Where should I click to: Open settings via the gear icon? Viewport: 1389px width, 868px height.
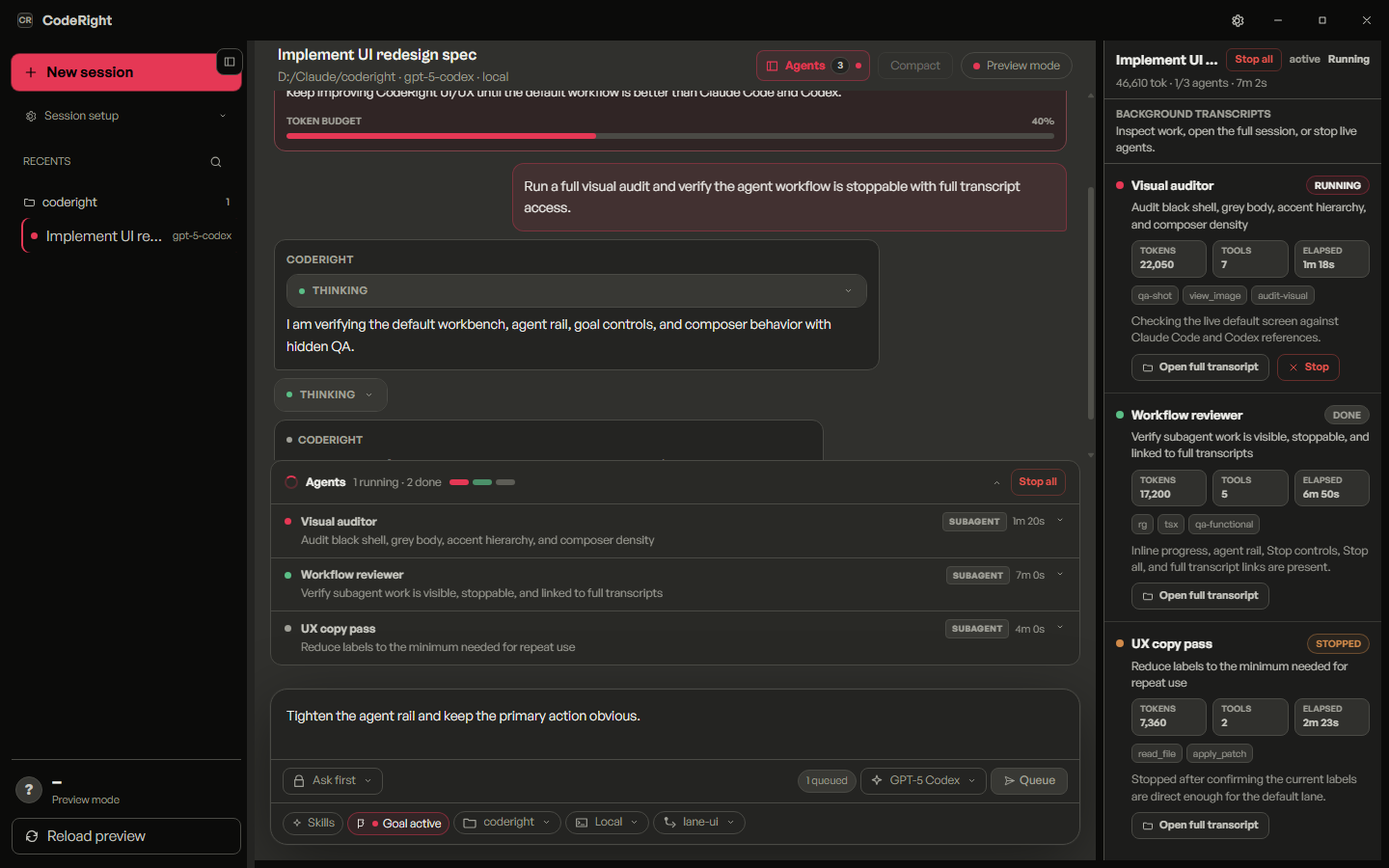click(1238, 20)
